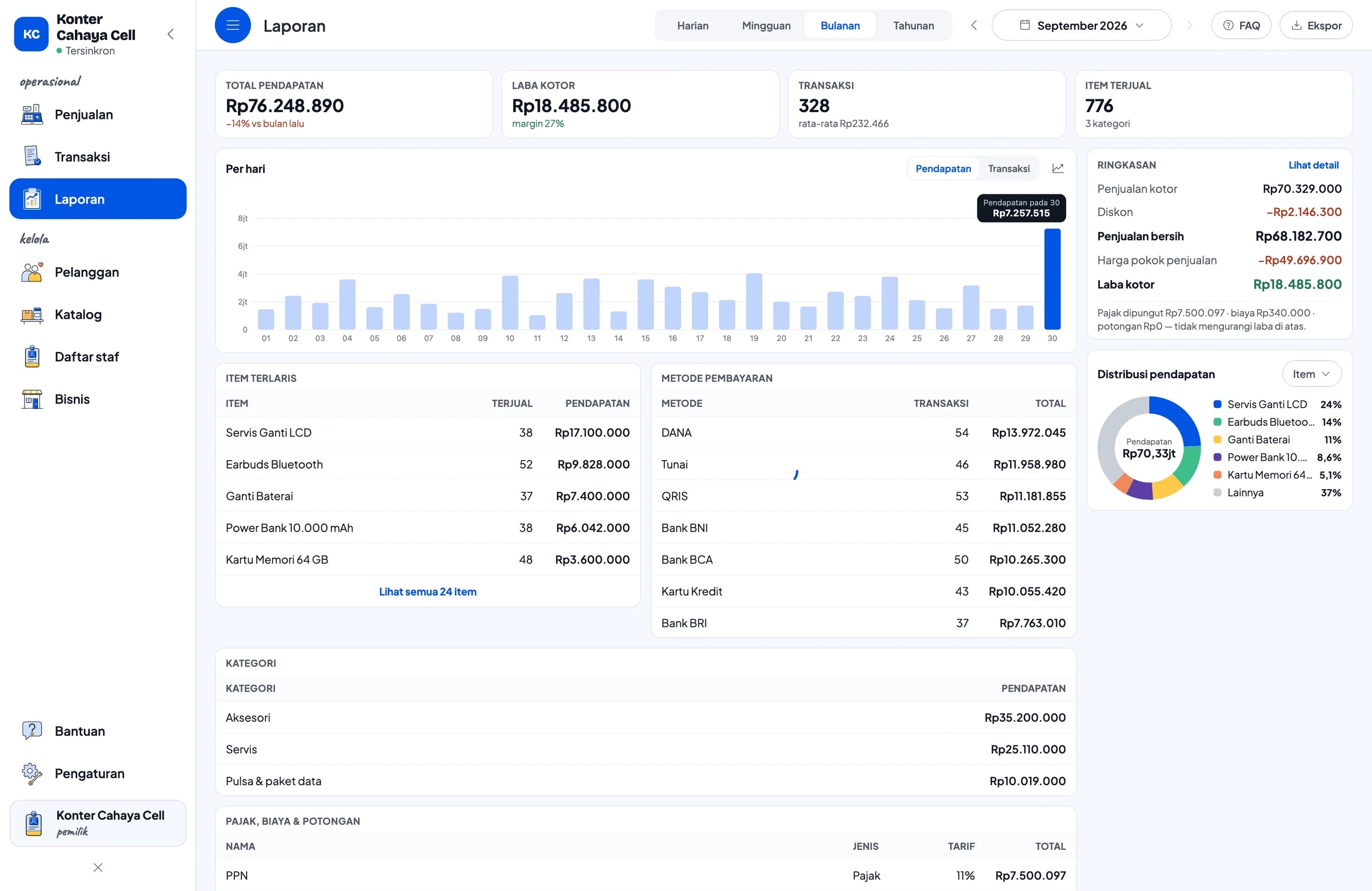Viewport: 1372px width, 891px height.
Task: Click the X icon below the sidebar
Action: pyautogui.click(x=98, y=868)
